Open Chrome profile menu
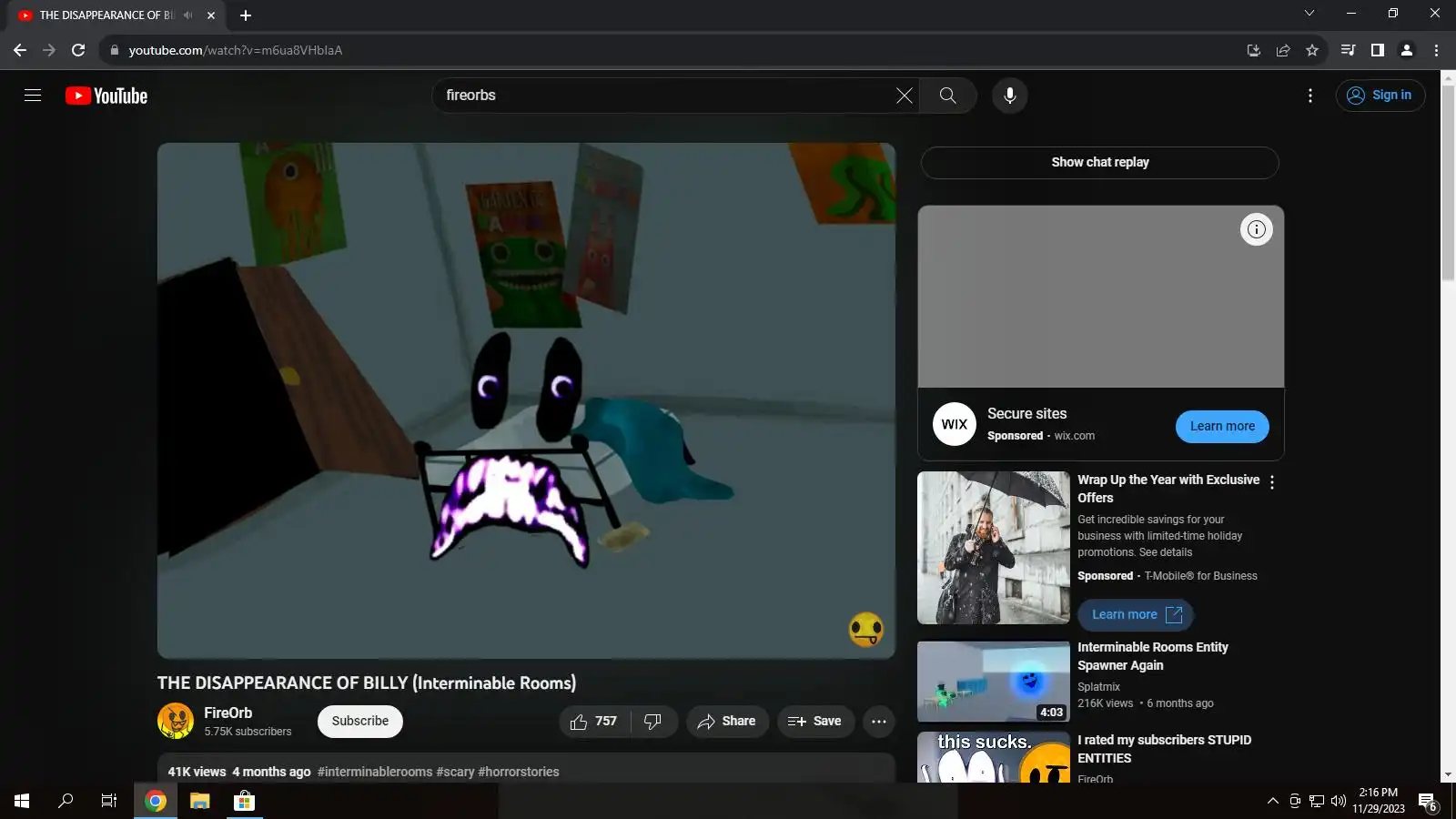 [x=1407, y=50]
